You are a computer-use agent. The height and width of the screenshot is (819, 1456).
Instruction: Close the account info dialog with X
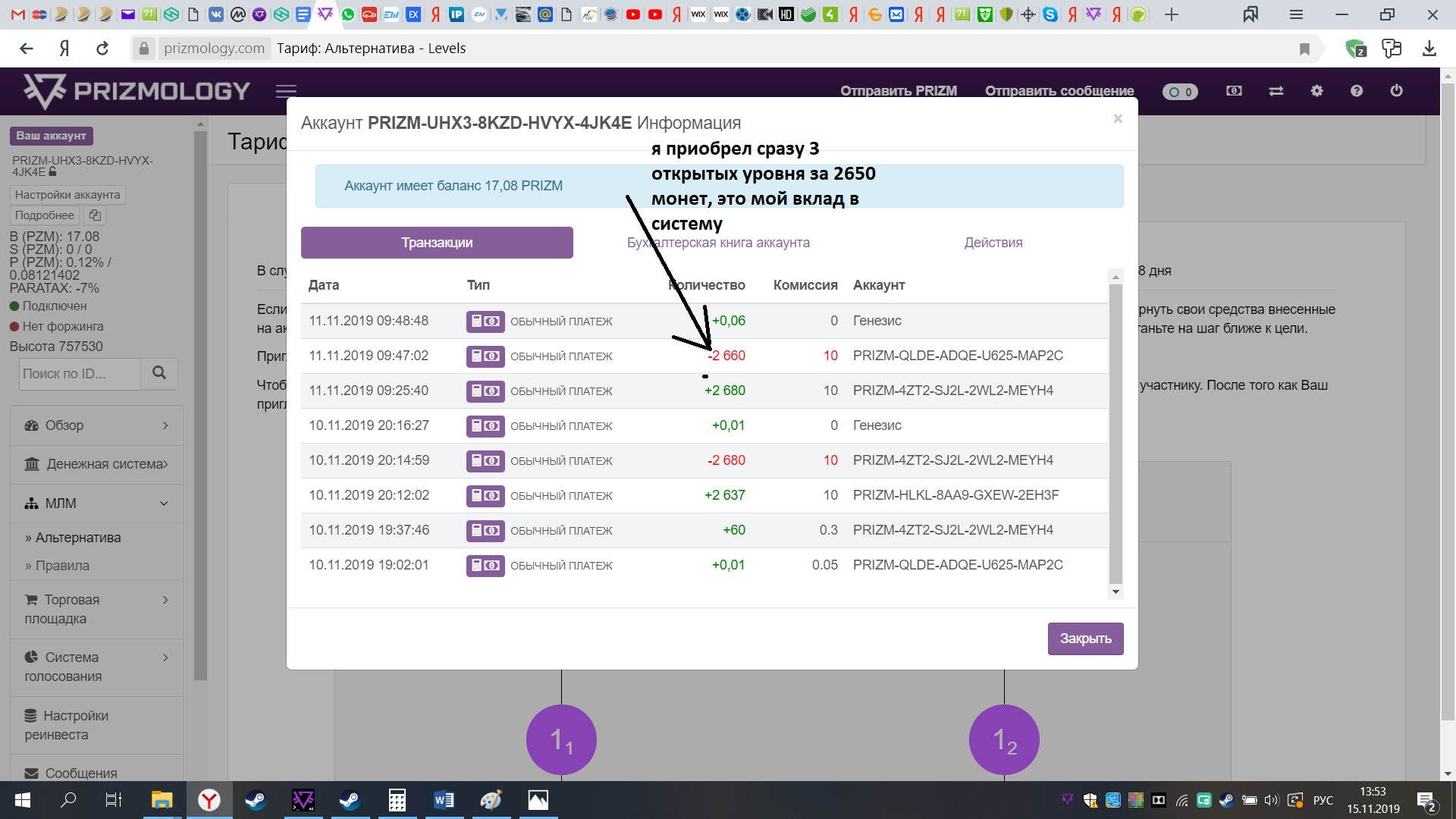[x=1117, y=118]
